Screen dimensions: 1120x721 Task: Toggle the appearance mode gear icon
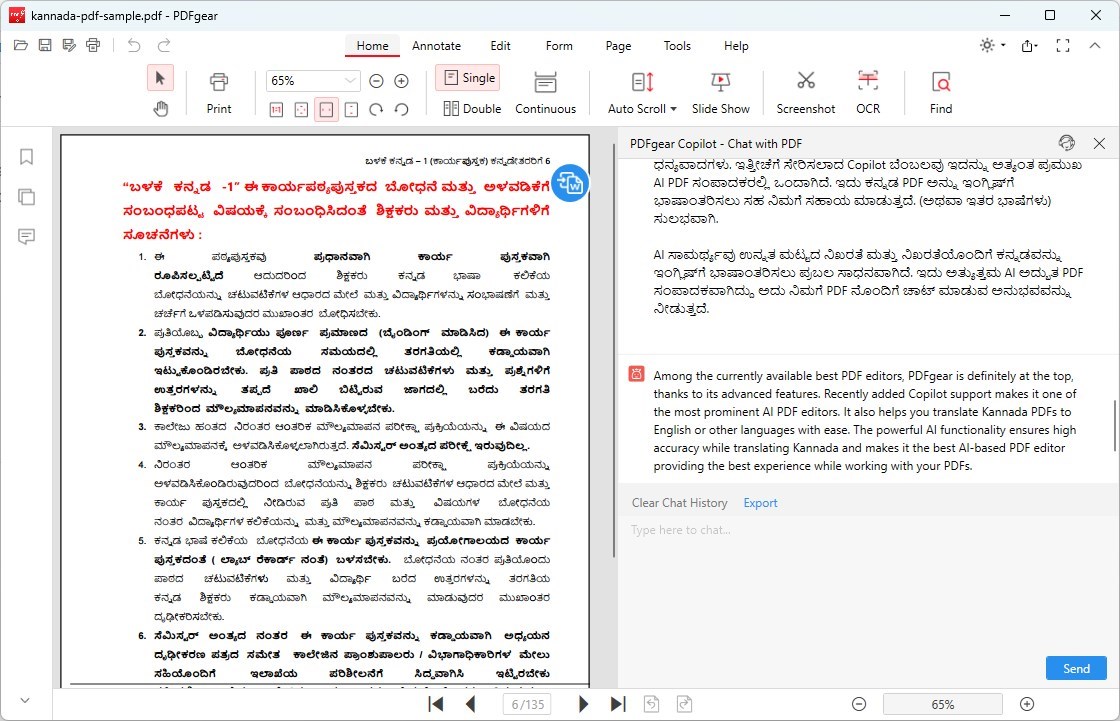[x=985, y=45]
